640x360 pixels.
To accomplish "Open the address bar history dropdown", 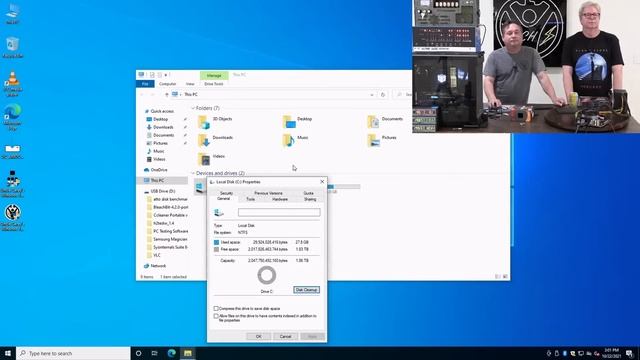I will (x=372, y=95).
